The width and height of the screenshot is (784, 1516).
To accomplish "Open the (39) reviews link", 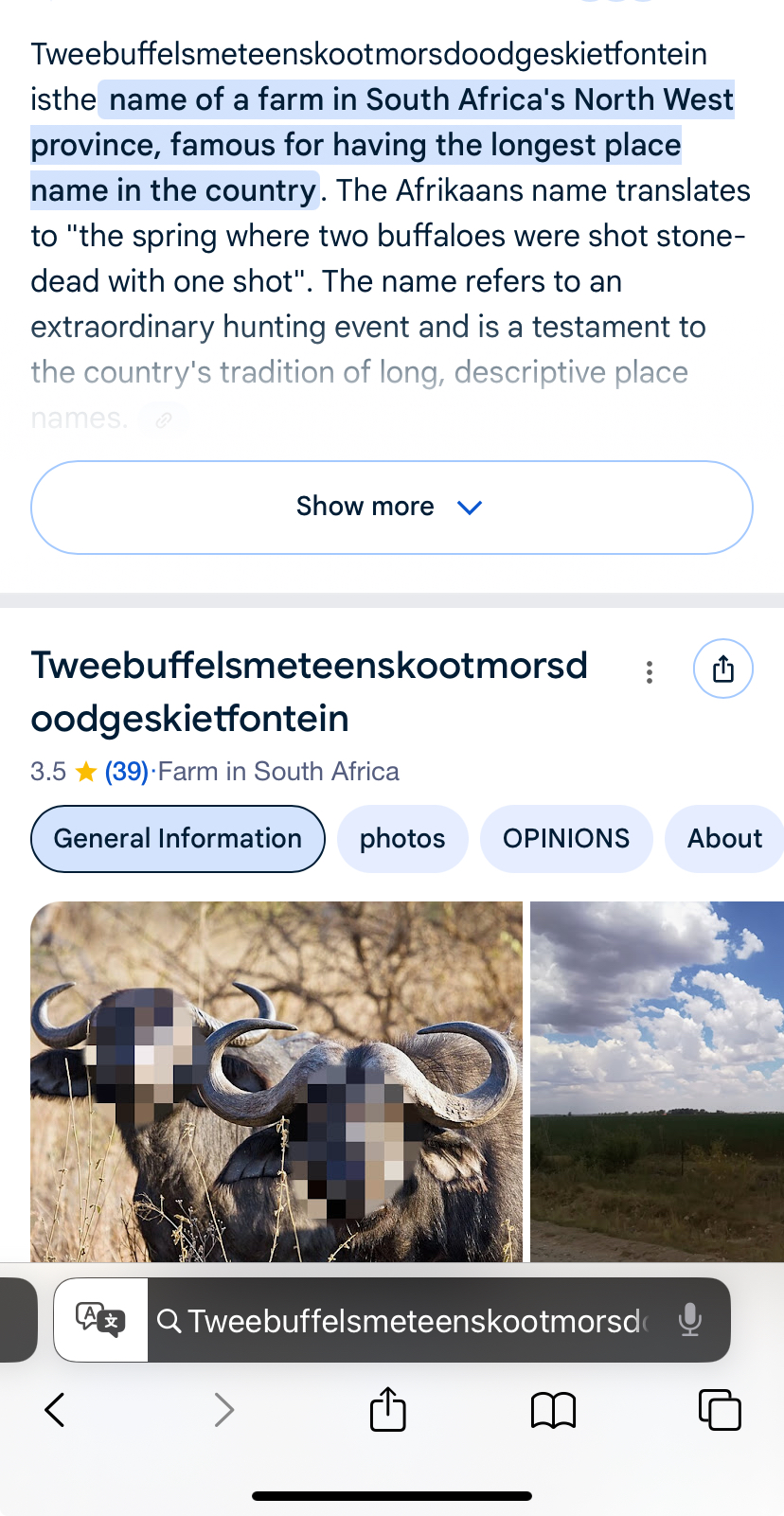I will [x=127, y=772].
